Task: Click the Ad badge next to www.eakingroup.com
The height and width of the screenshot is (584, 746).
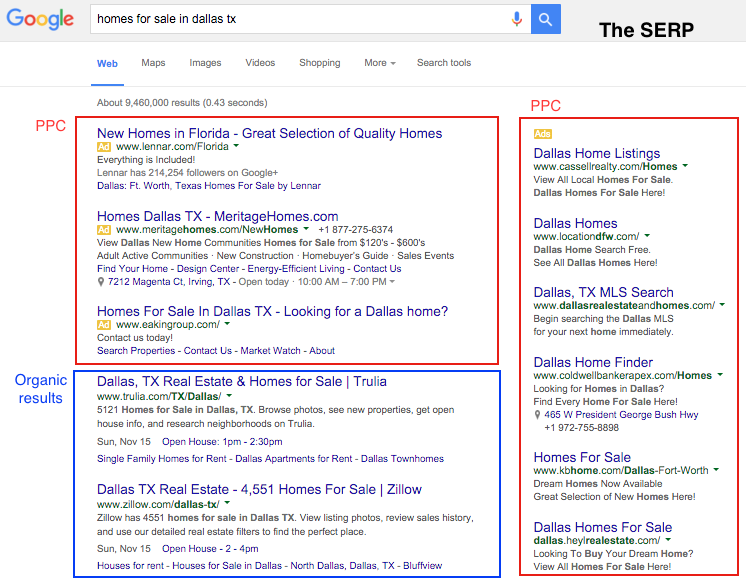Action: (x=104, y=325)
